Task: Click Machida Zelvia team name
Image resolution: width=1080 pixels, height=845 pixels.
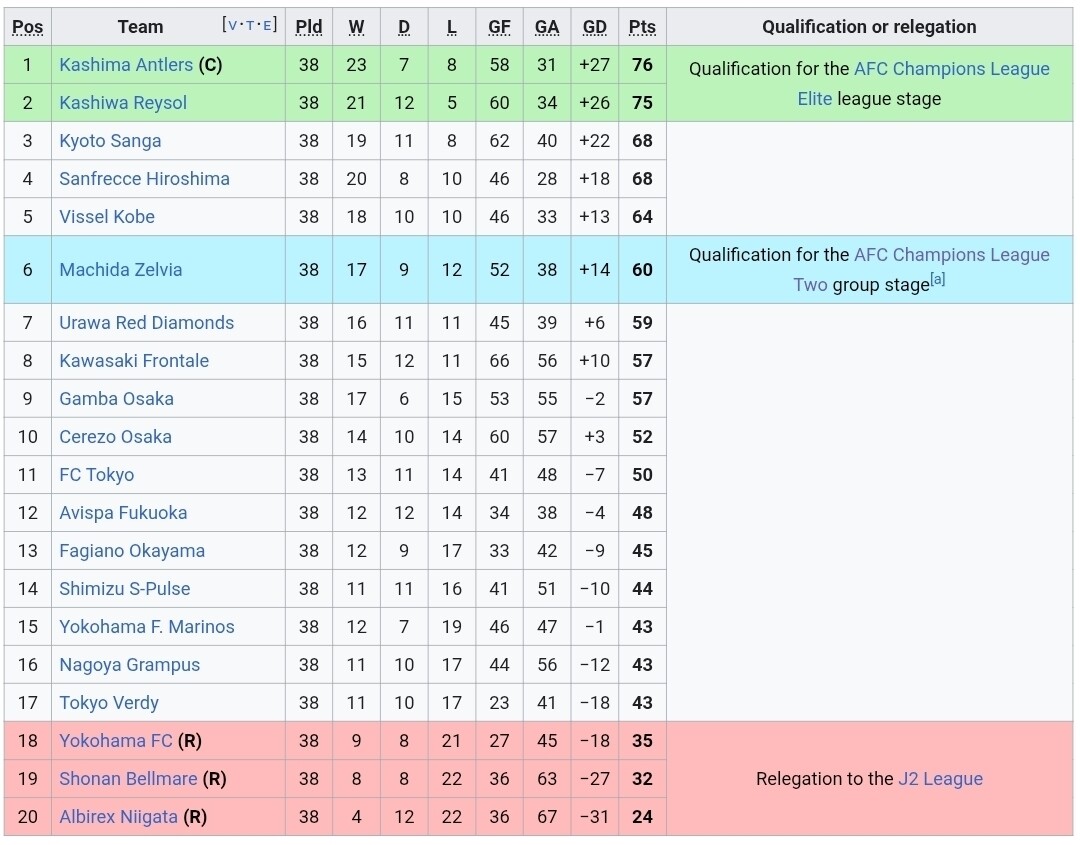Action: (120, 270)
